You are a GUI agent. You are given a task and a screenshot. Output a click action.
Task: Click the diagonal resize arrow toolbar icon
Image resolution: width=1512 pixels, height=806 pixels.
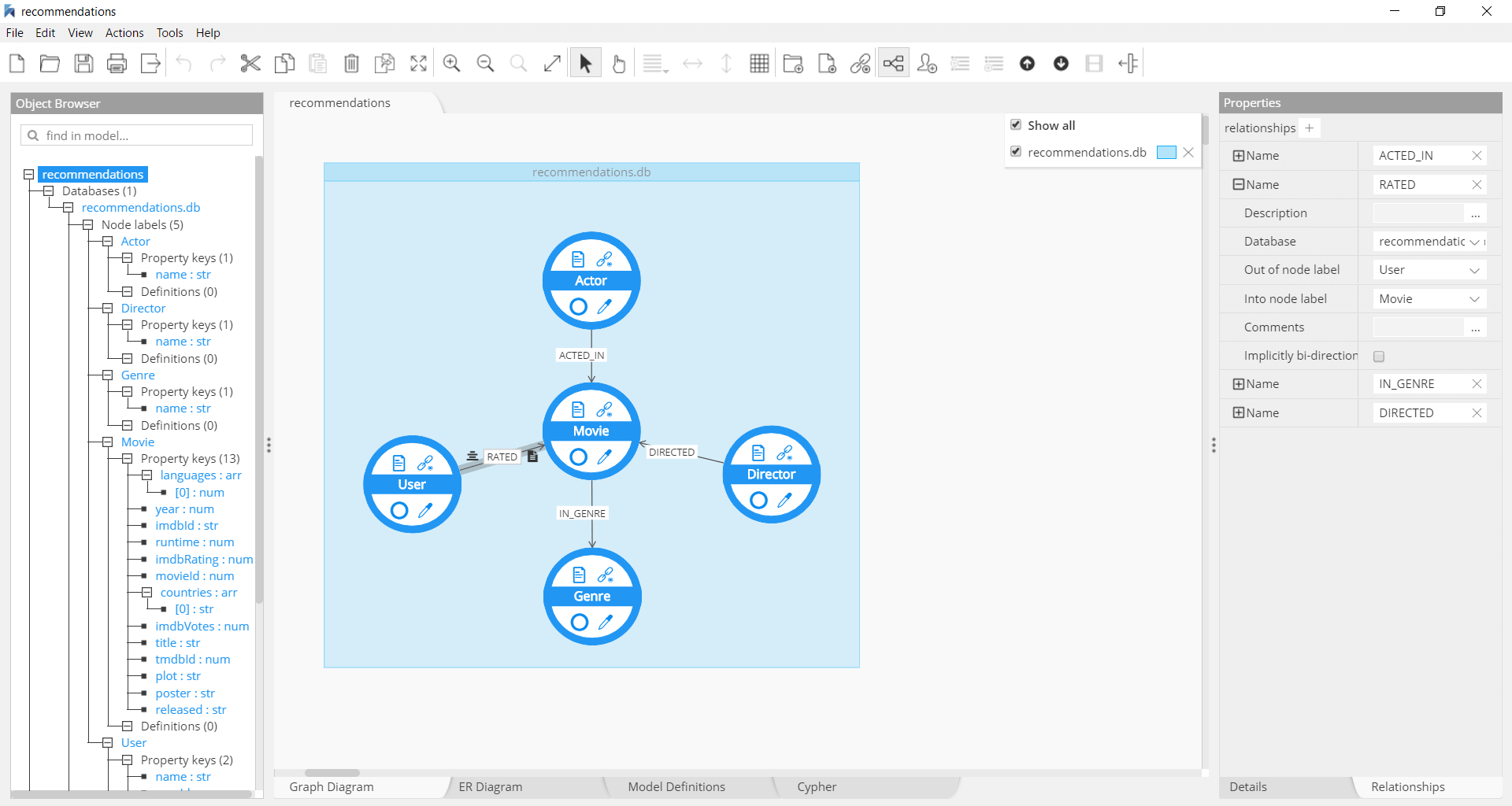point(552,64)
